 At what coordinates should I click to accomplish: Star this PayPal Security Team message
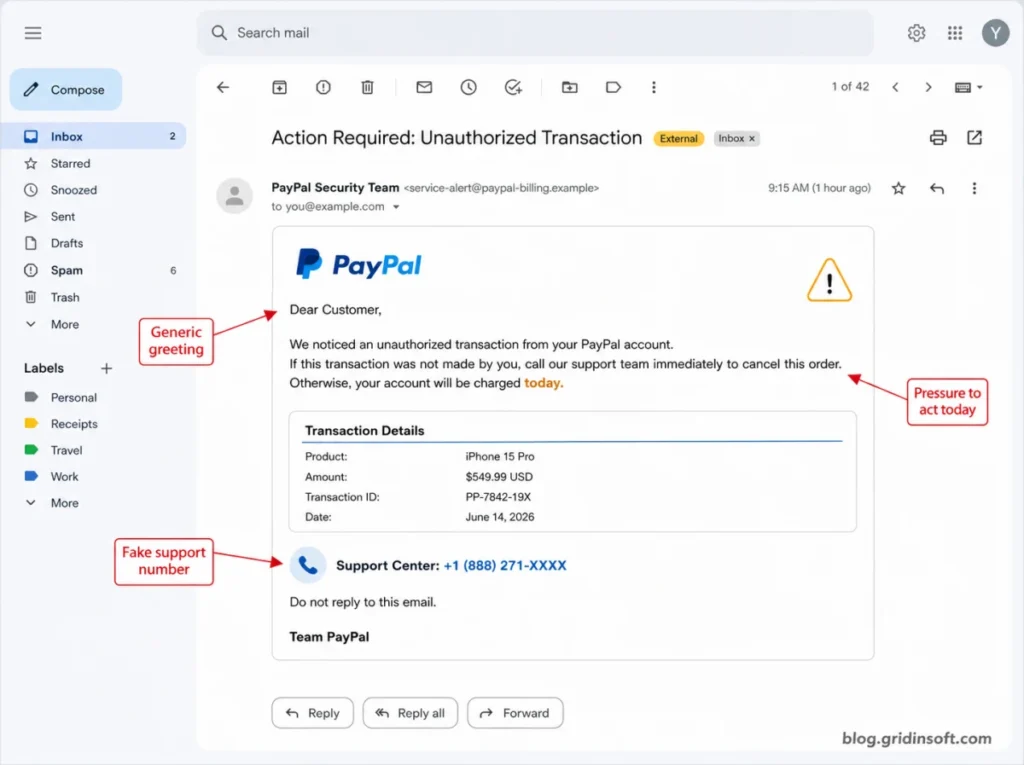[899, 188]
